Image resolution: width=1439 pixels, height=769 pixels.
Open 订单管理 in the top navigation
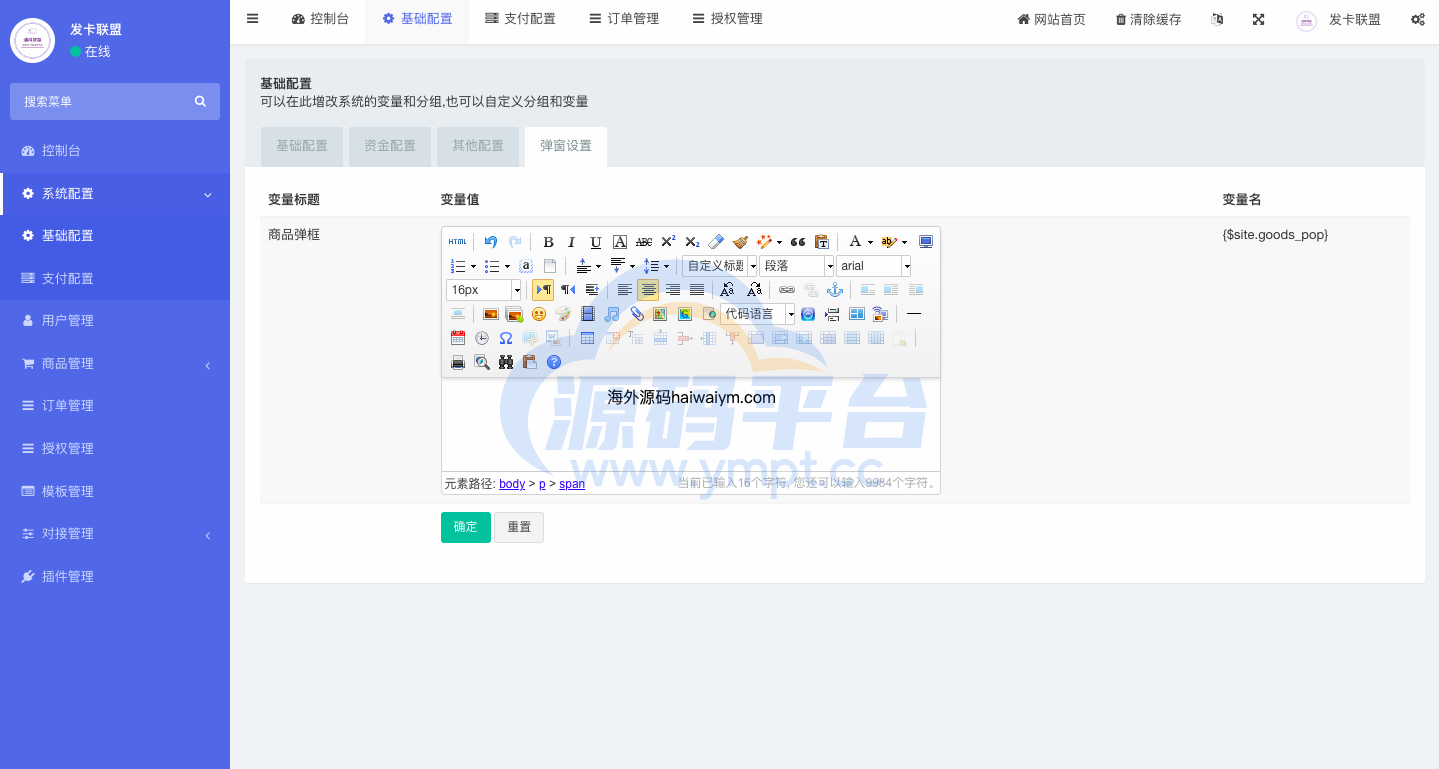coord(624,19)
